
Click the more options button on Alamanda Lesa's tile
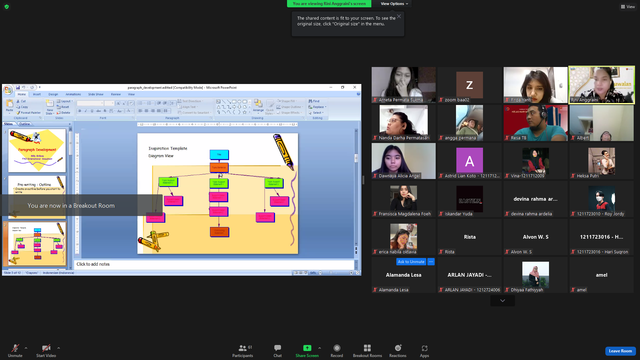coord(431,262)
